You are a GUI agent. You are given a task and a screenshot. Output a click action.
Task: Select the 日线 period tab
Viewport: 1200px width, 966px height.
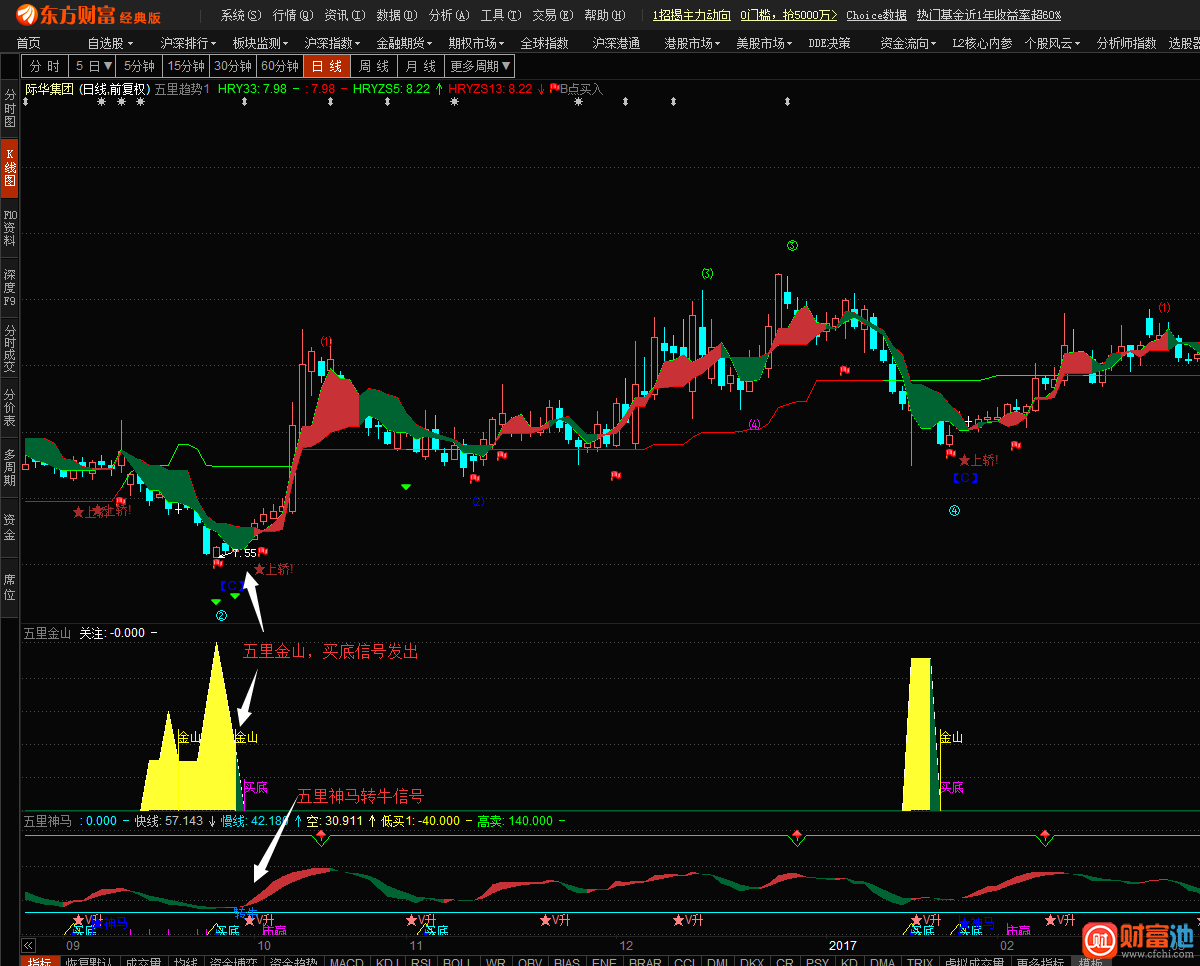point(327,66)
